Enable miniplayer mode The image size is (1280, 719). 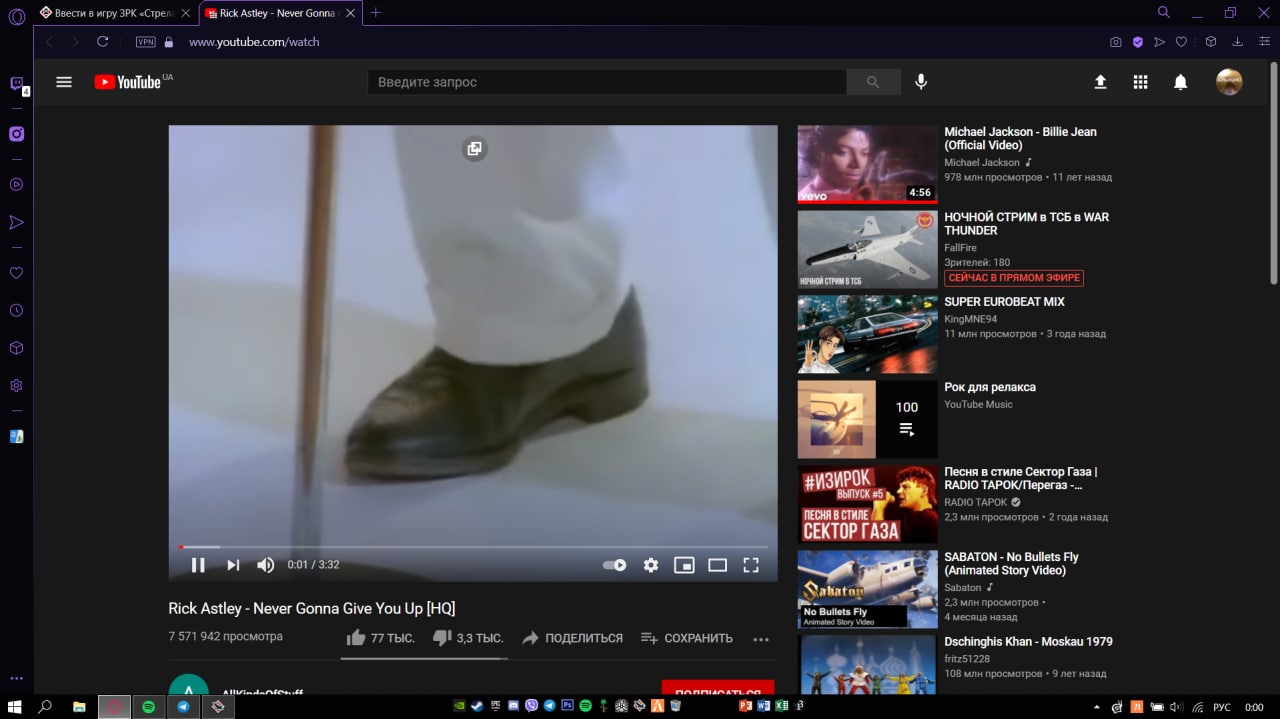point(684,565)
